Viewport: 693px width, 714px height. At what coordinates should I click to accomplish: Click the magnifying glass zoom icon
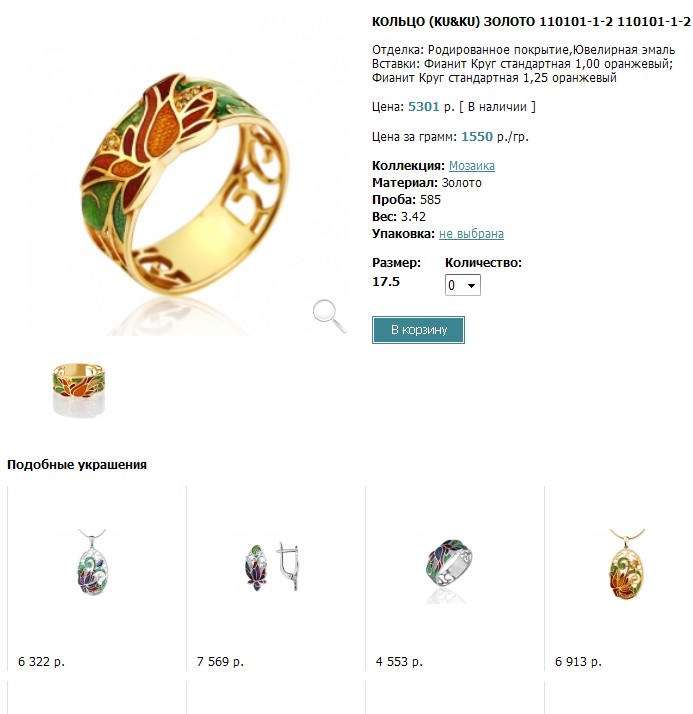click(x=329, y=316)
